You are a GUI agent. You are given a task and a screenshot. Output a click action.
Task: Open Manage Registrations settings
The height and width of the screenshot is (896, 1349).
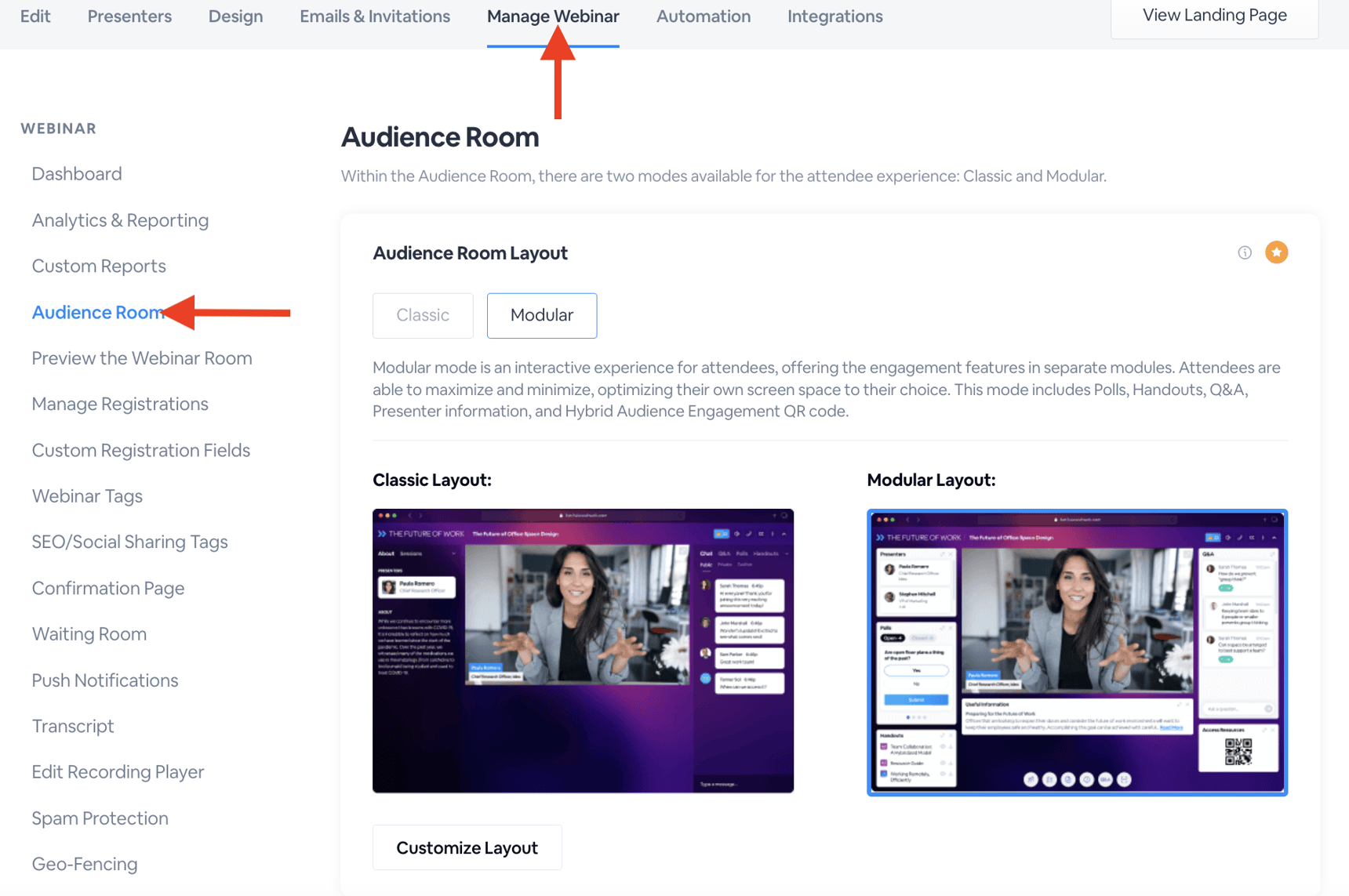point(119,404)
